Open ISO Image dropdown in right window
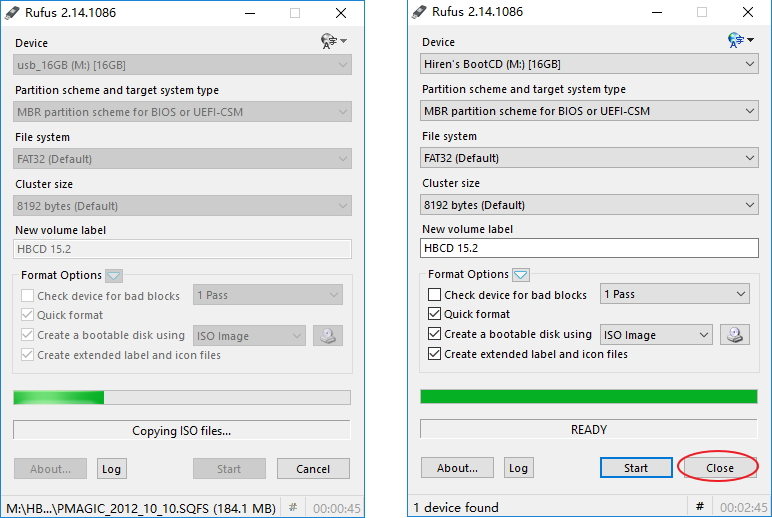 [x=656, y=335]
